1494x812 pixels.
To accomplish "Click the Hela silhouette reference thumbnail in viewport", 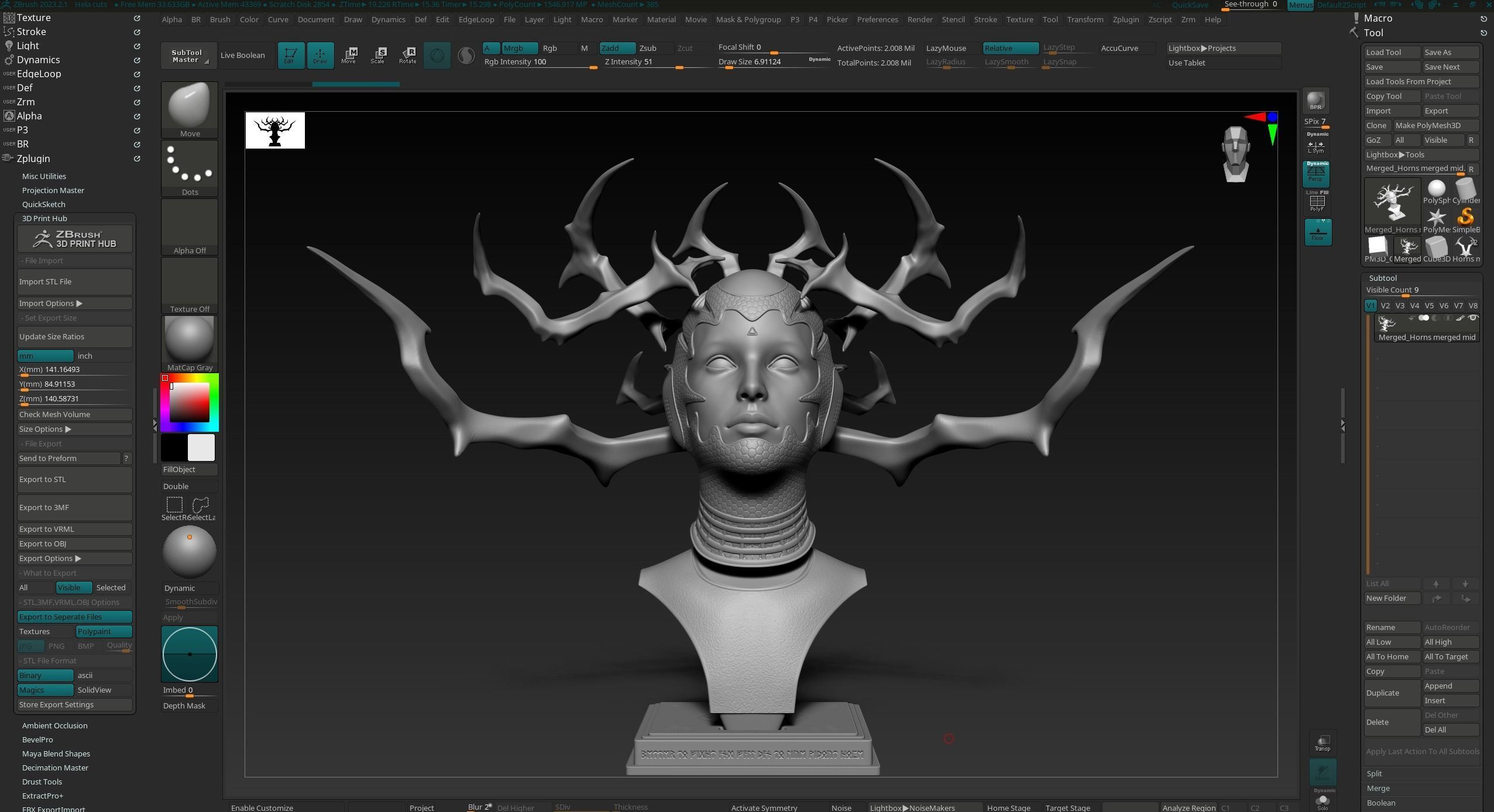I will (x=275, y=130).
